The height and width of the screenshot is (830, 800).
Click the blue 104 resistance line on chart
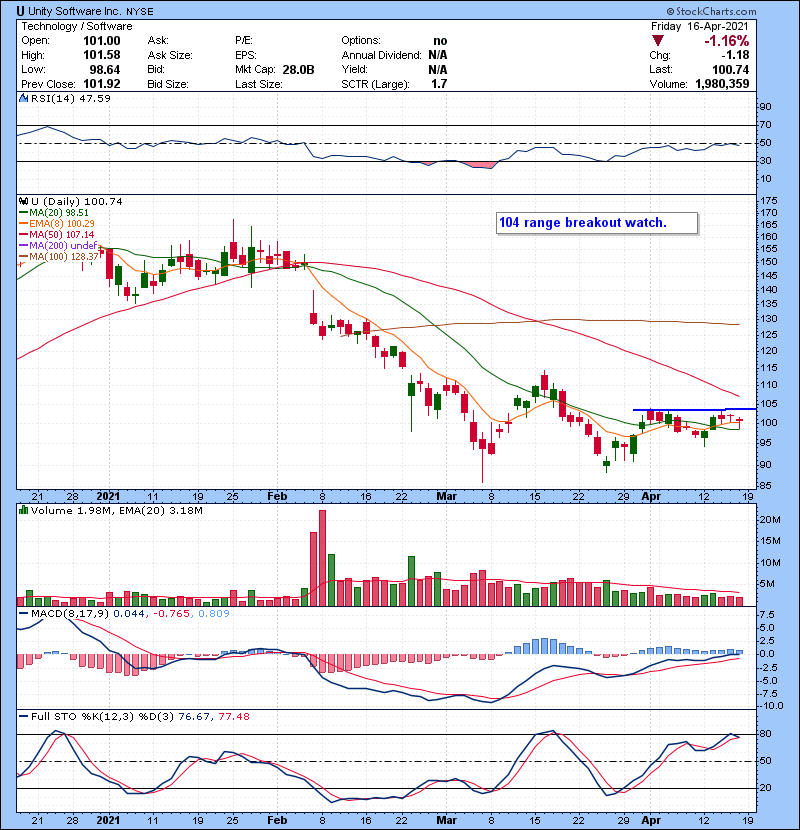(x=695, y=409)
